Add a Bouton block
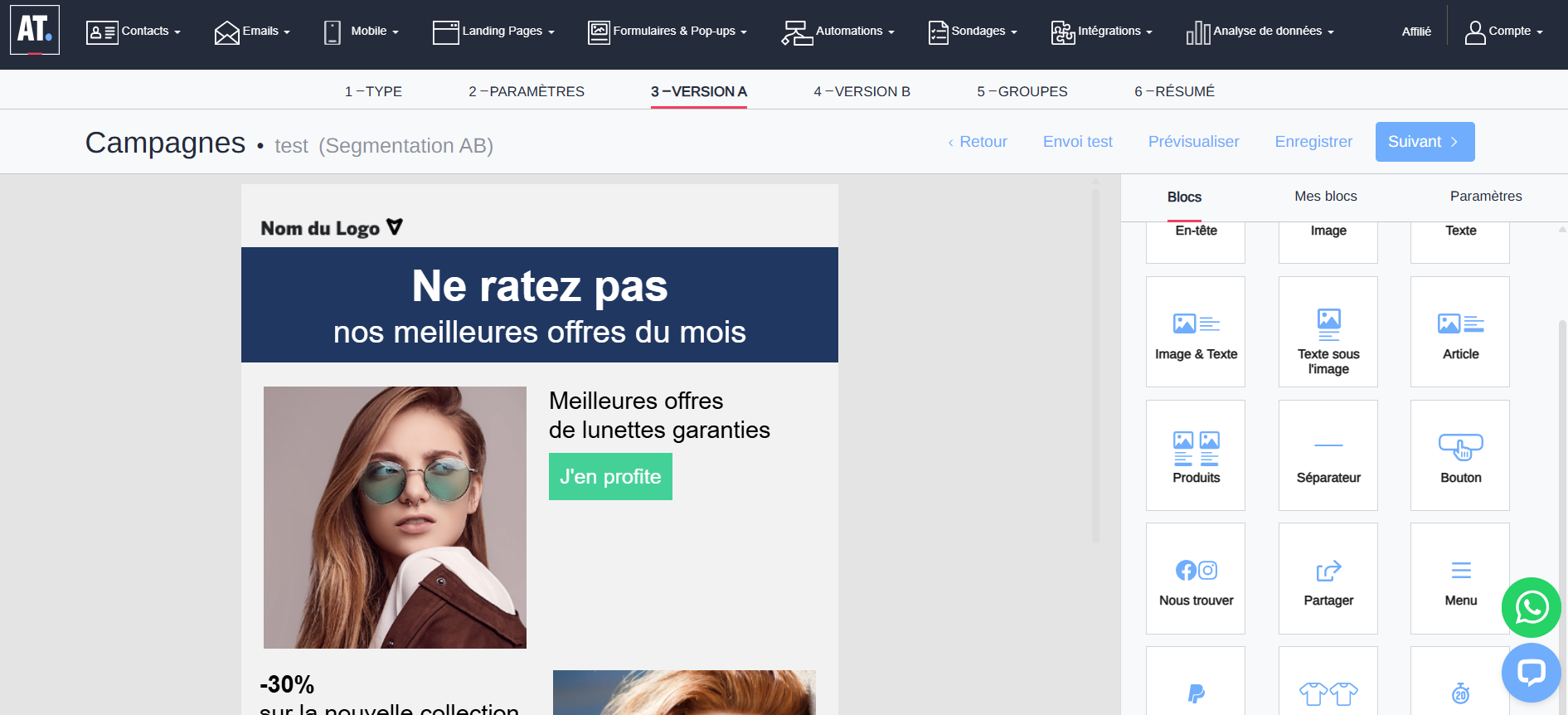The height and width of the screenshot is (715, 1568). (1460, 455)
